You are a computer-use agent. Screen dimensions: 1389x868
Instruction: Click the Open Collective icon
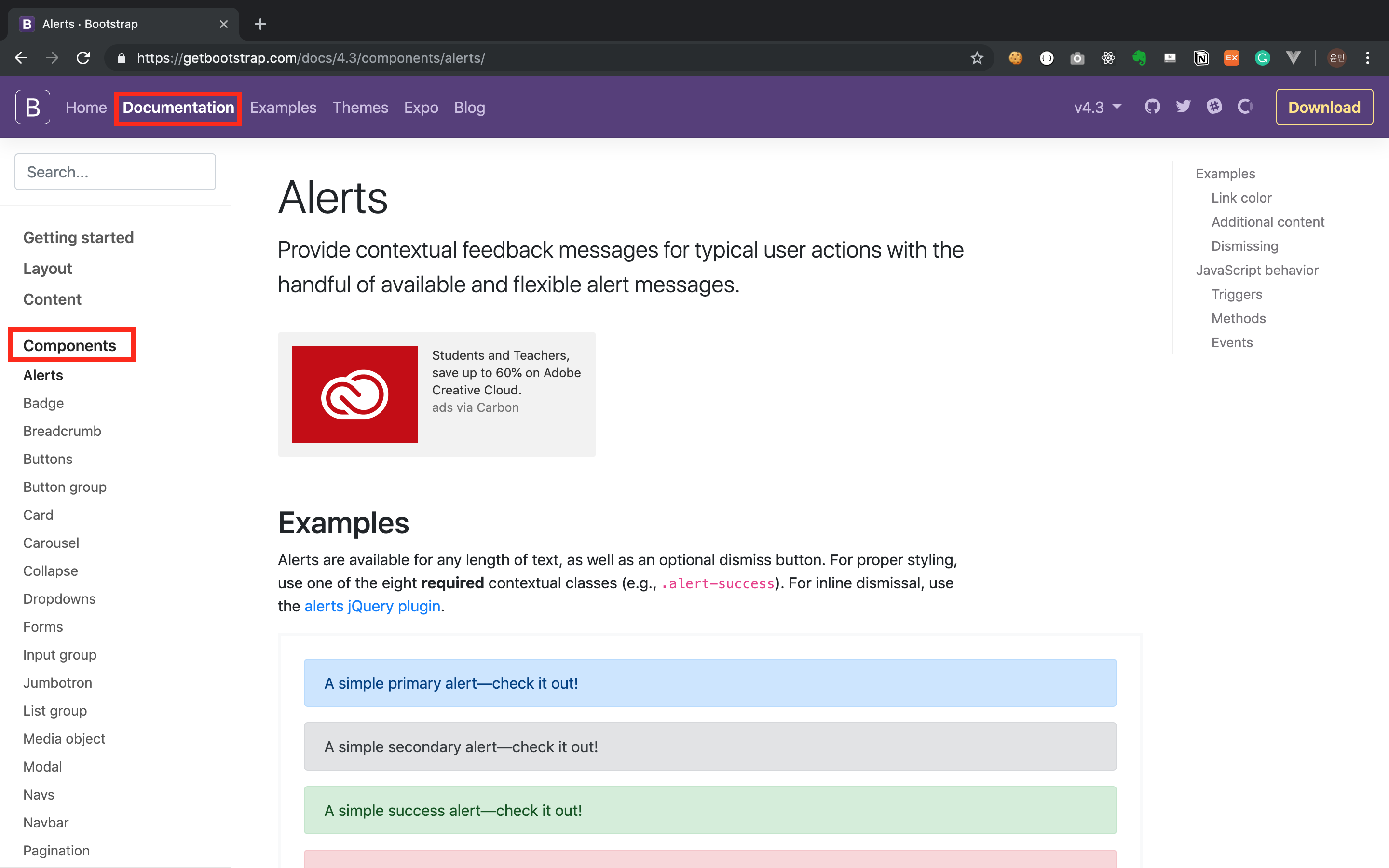click(x=1244, y=107)
